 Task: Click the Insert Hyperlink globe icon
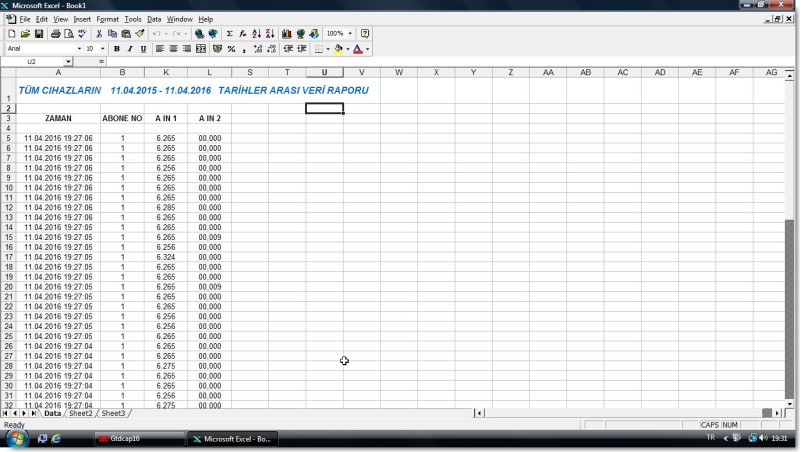[199, 34]
